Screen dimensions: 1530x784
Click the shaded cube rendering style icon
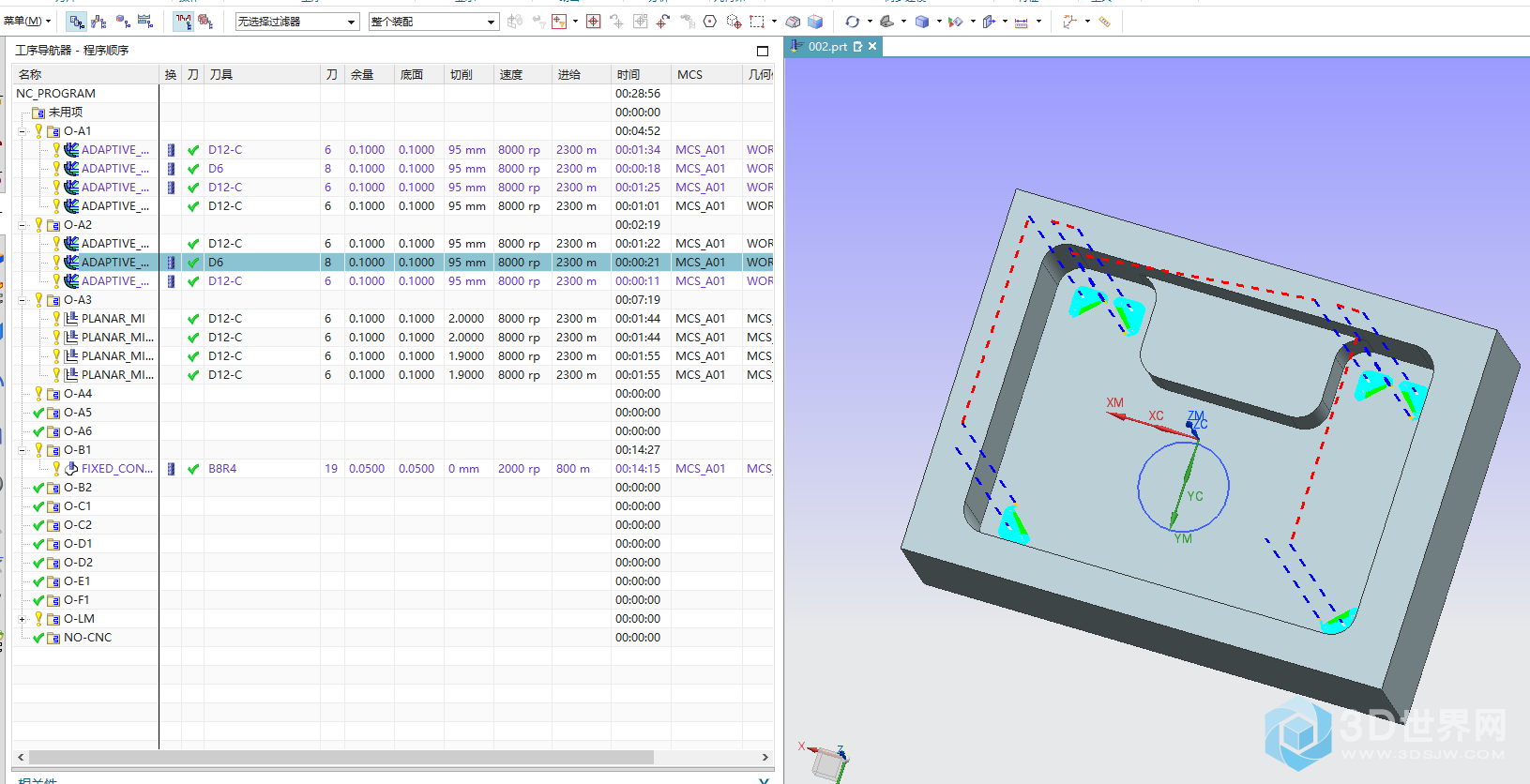(x=922, y=21)
